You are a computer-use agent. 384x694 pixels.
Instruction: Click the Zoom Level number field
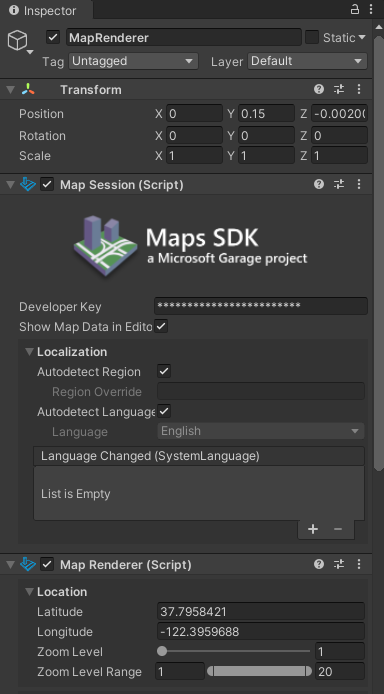point(340,651)
